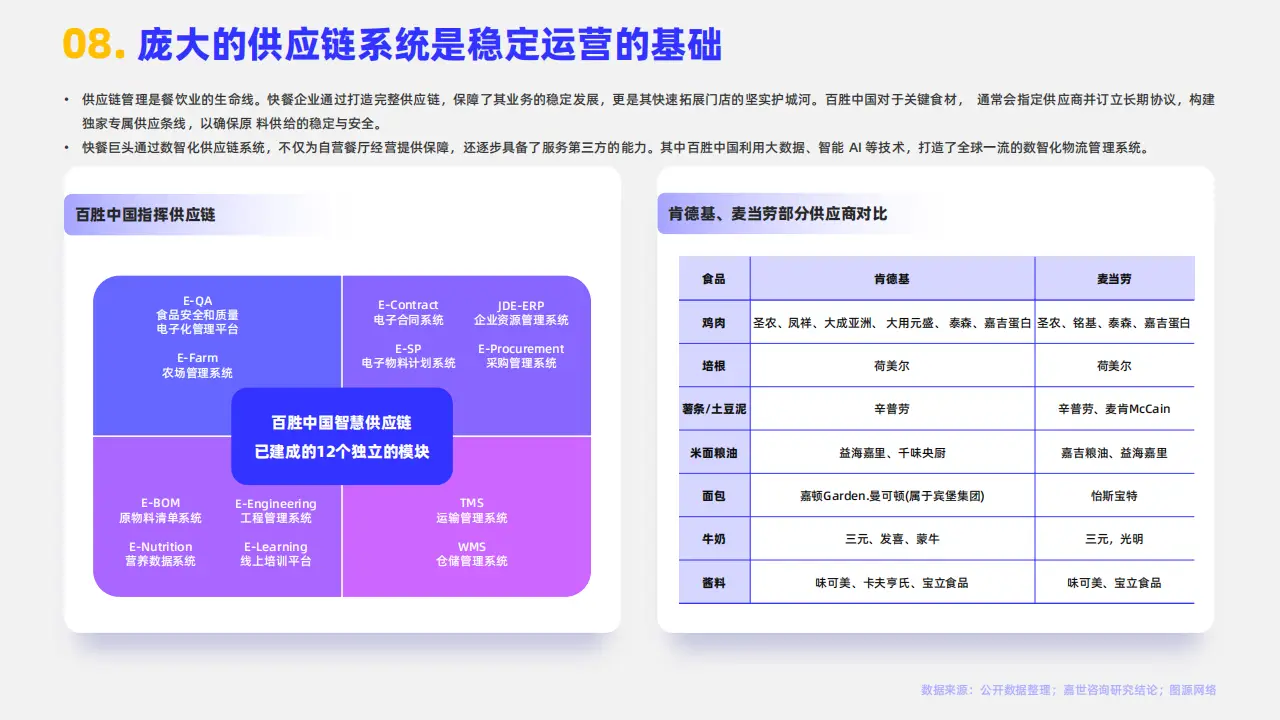The image size is (1280, 720).
Task: Click the 三元，光明 cell
Action: coord(1114,539)
